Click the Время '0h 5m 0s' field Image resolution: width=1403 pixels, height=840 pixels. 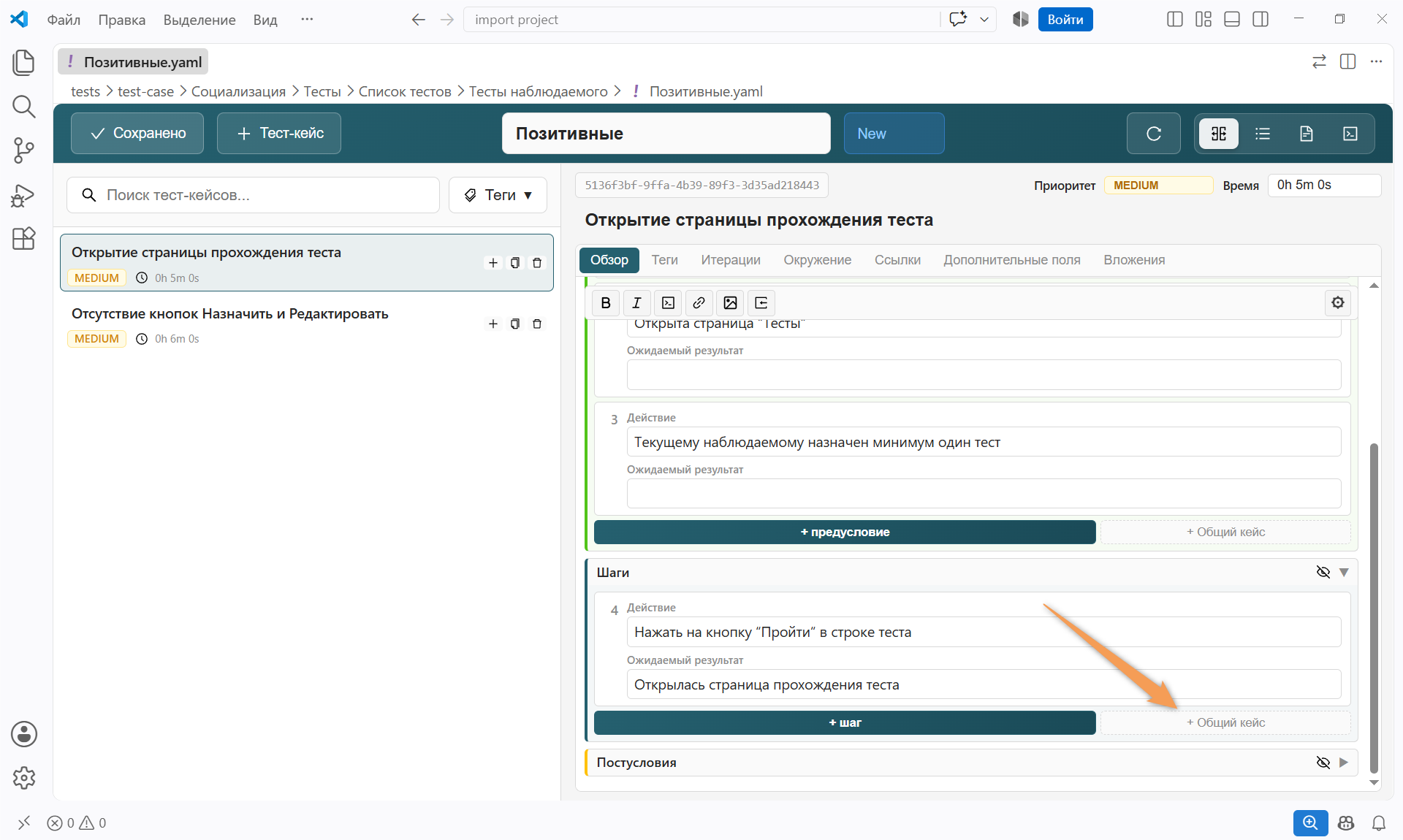[x=1324, y=186]
